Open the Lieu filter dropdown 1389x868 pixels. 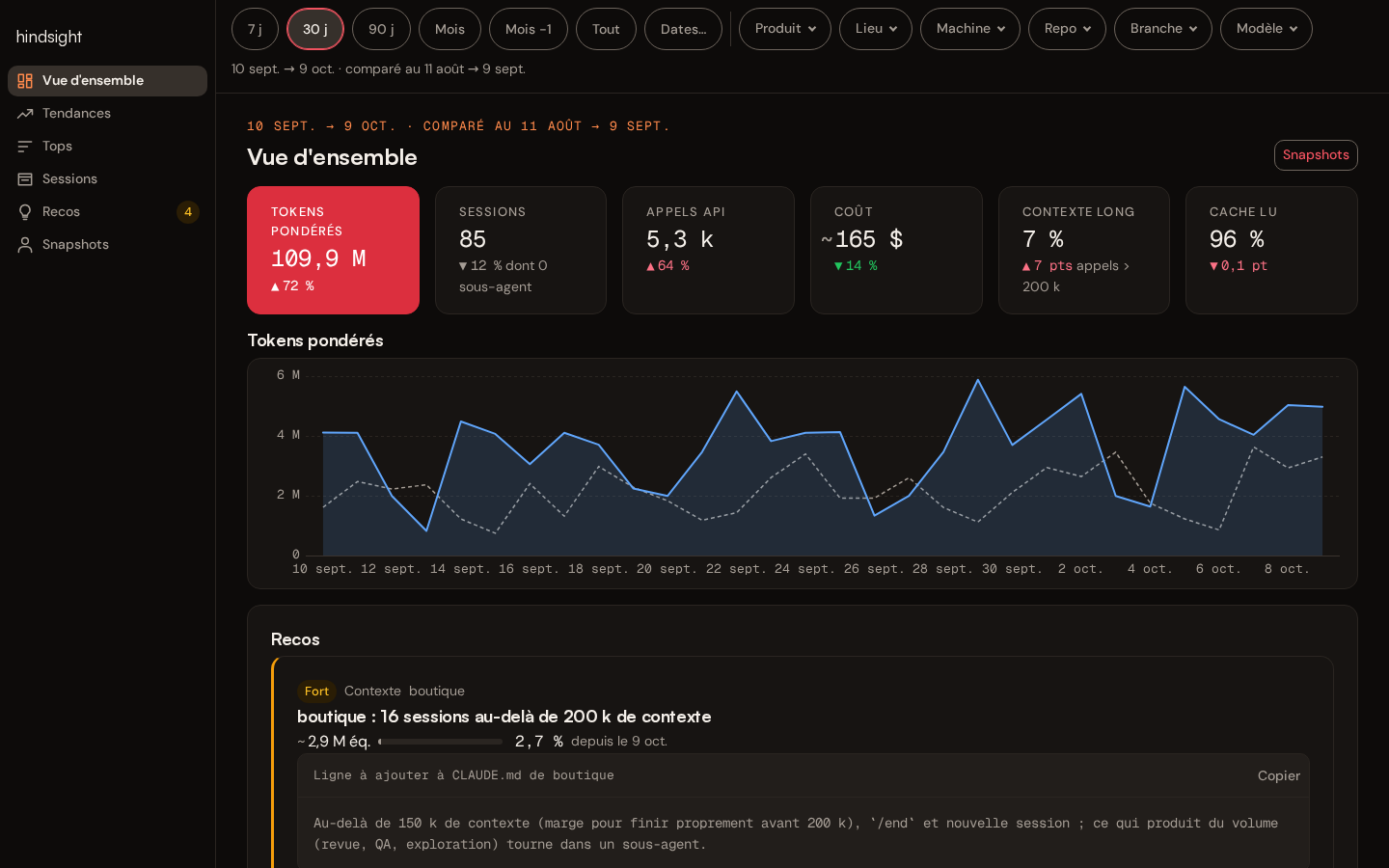click(876, 29)
